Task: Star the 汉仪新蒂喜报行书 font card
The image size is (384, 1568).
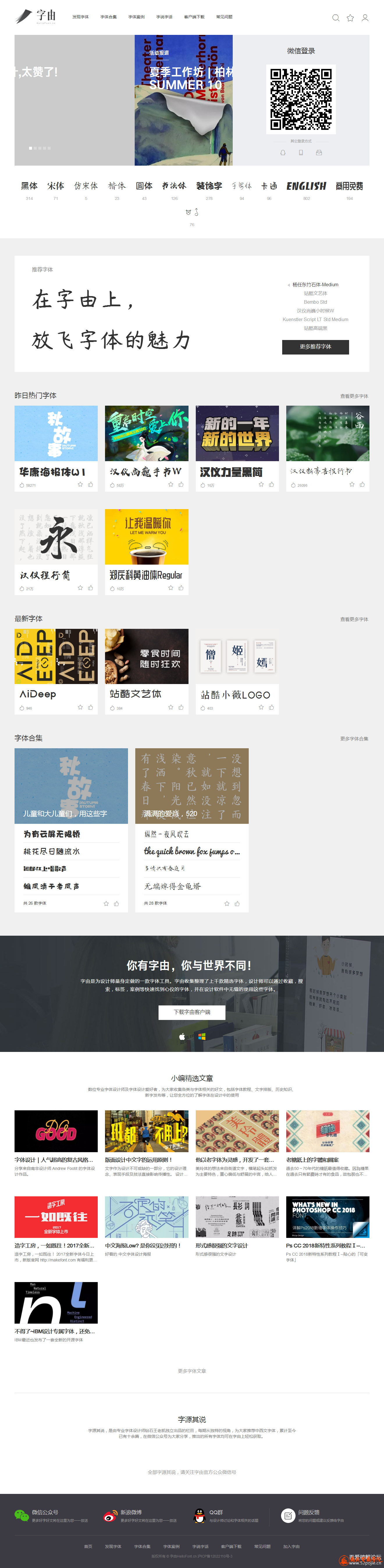Action: [x=352, y=484]
